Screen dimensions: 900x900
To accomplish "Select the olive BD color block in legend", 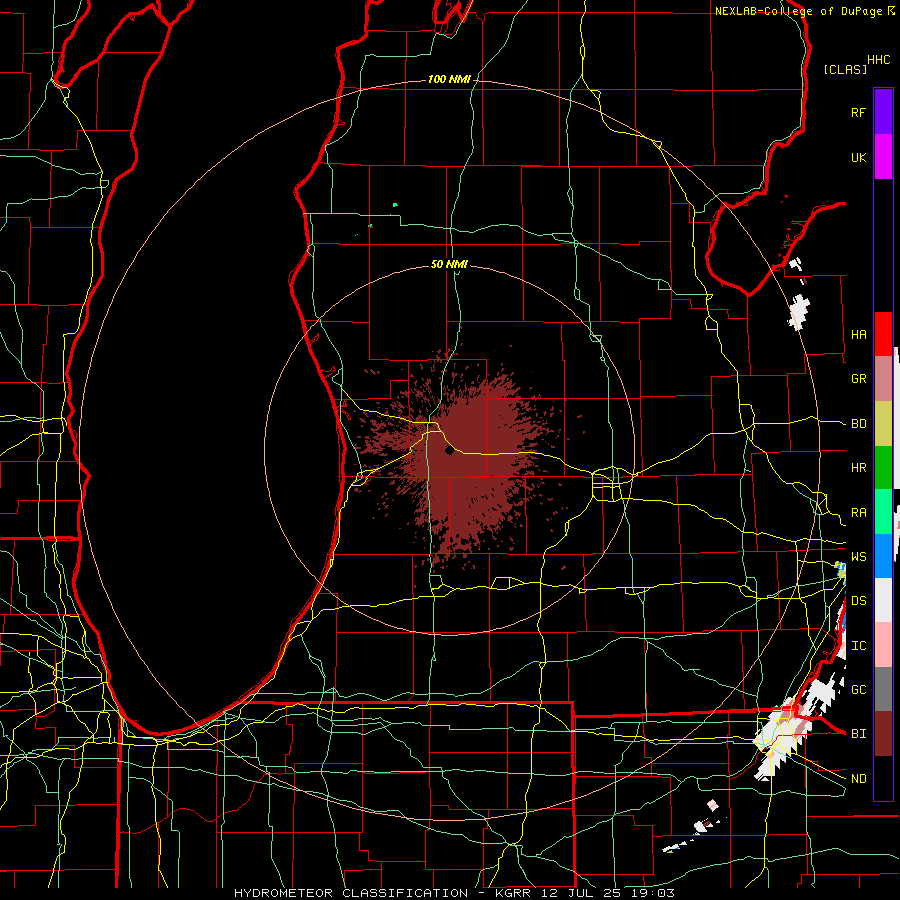I will [x=883, y=424].
